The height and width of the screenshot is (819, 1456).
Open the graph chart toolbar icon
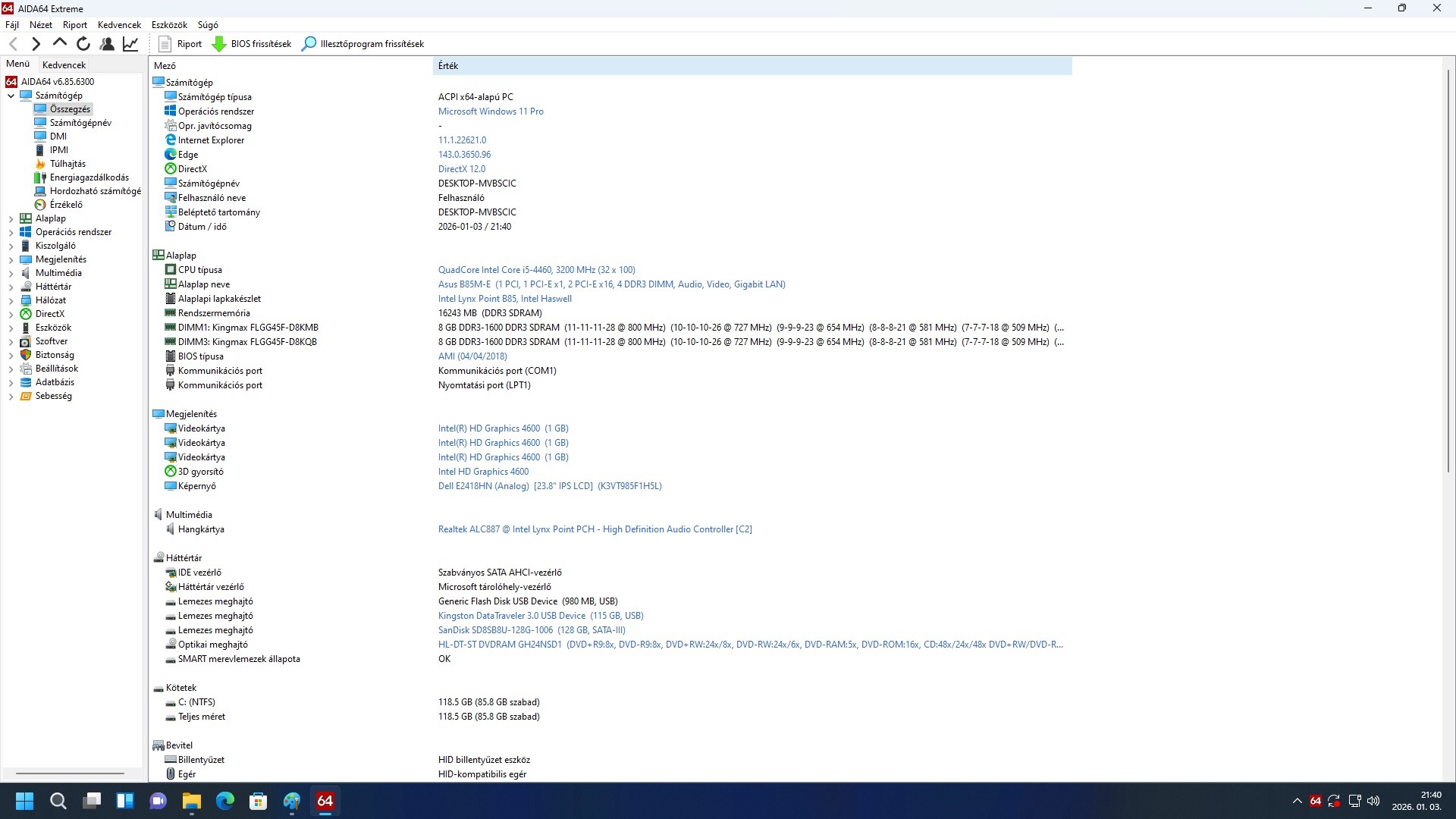click(x=130, y=44)
